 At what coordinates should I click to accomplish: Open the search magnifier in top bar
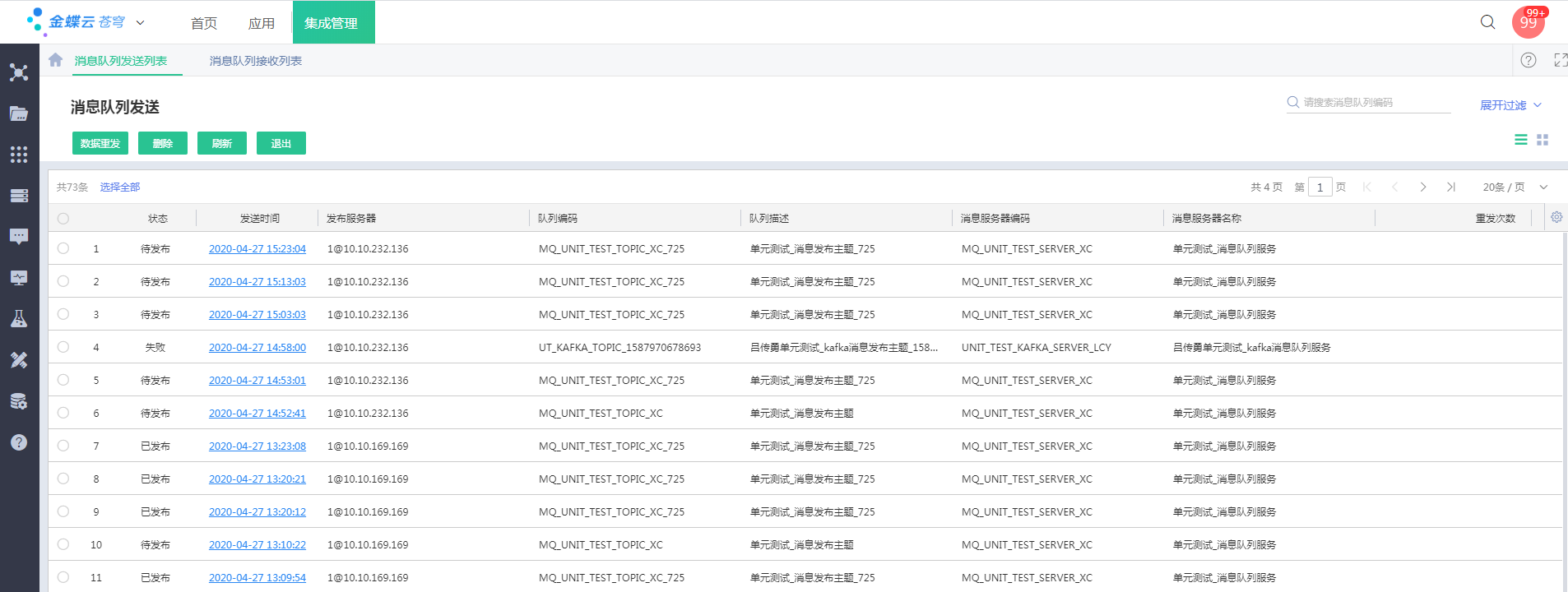pos(1487,22)
